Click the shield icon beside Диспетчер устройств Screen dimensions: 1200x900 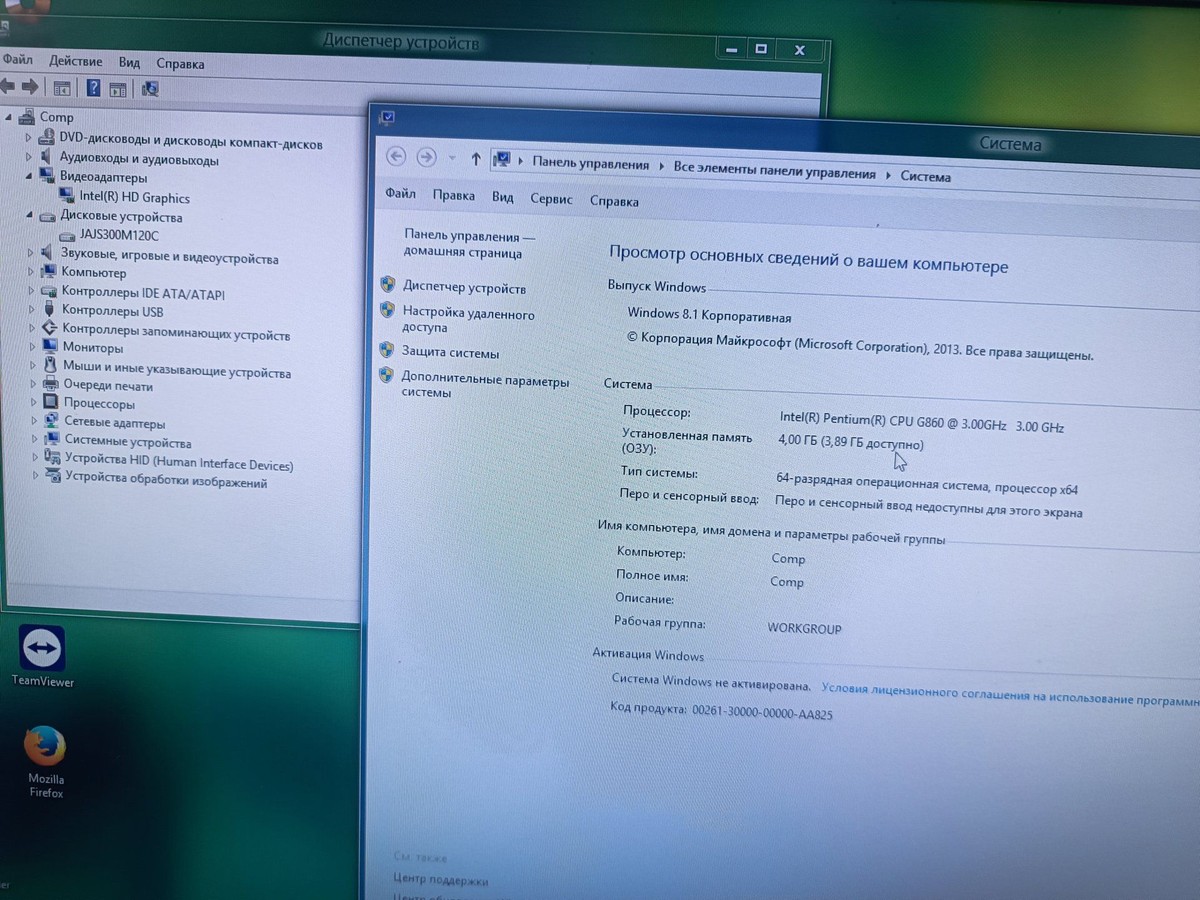click(x=388, y=285)
